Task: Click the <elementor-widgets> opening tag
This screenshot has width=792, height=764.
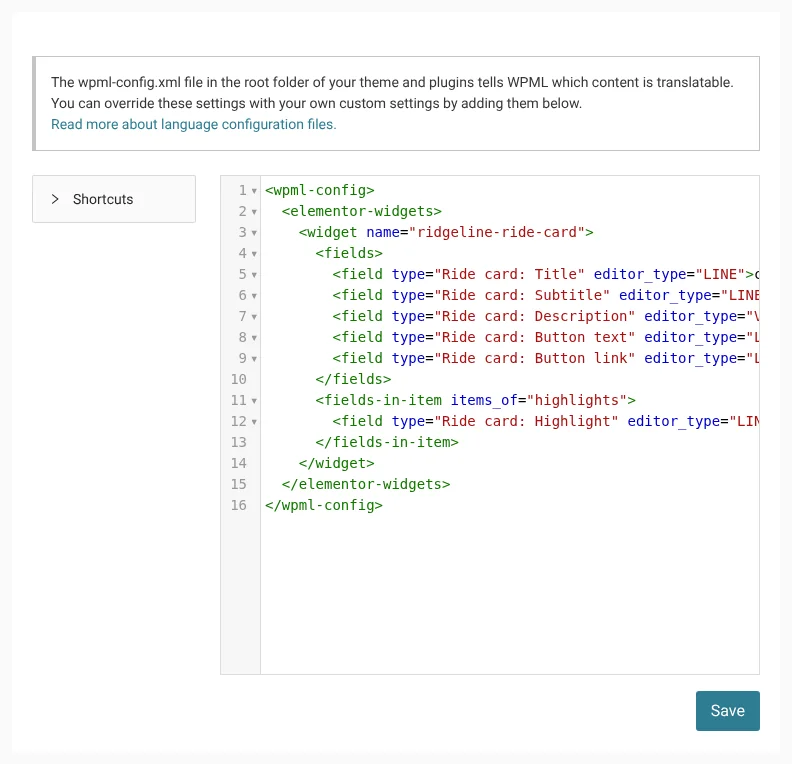Action: (x=362, y=211)
